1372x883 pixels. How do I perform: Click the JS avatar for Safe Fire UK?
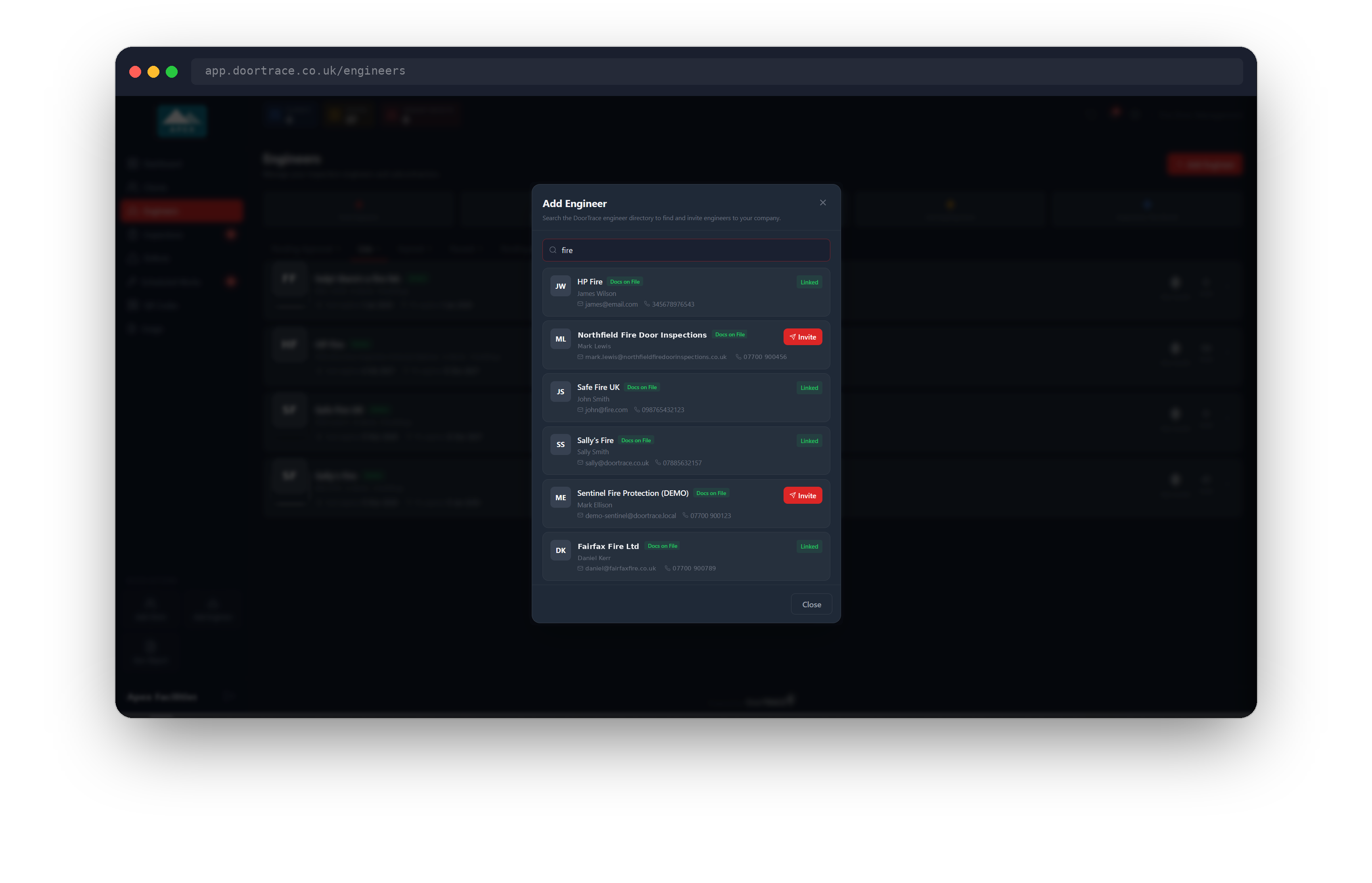560,392
